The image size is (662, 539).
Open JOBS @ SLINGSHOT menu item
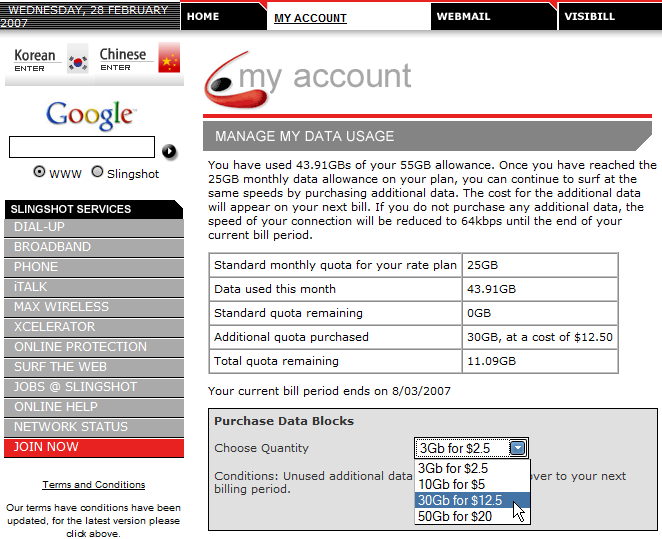click(x=94, y=387)
